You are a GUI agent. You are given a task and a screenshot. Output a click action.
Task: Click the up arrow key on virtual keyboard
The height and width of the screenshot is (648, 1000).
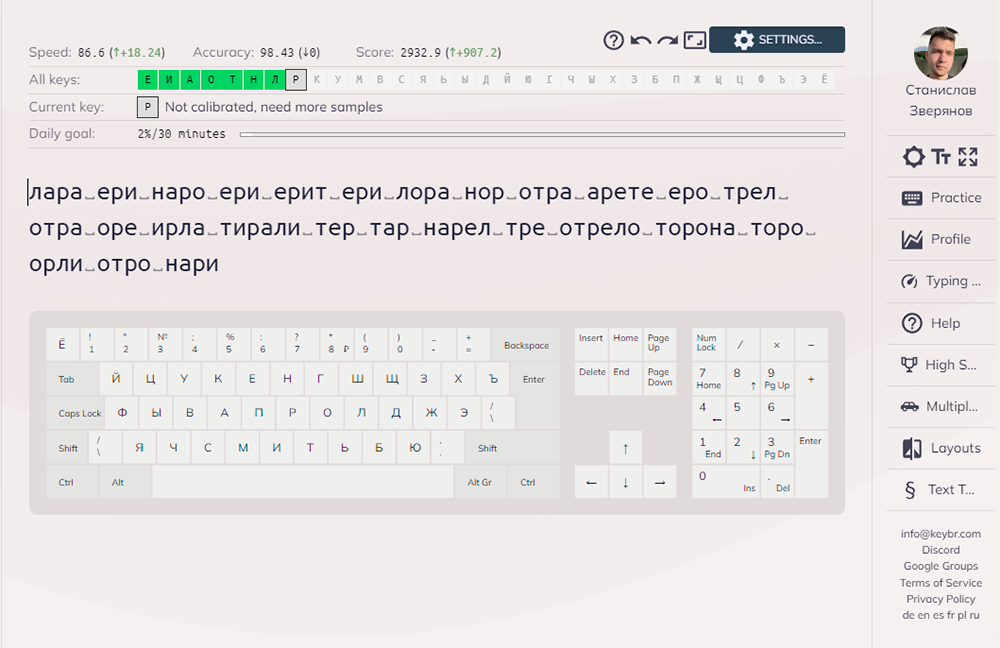tap(625, 448)
